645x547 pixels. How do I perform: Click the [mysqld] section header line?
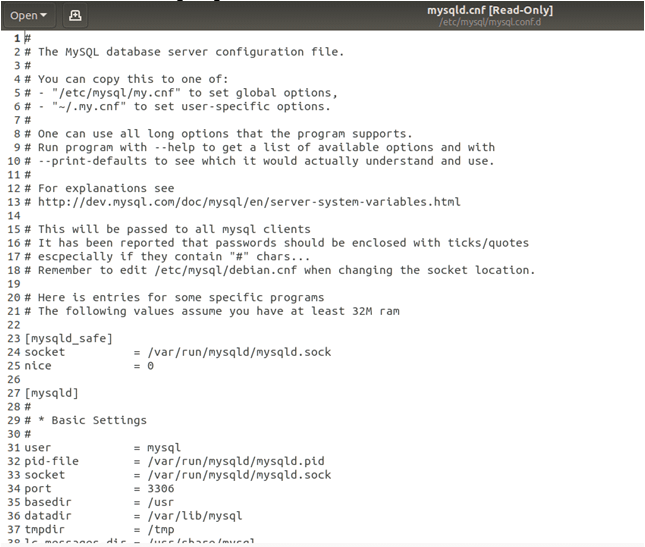click(x=51, y=393)
